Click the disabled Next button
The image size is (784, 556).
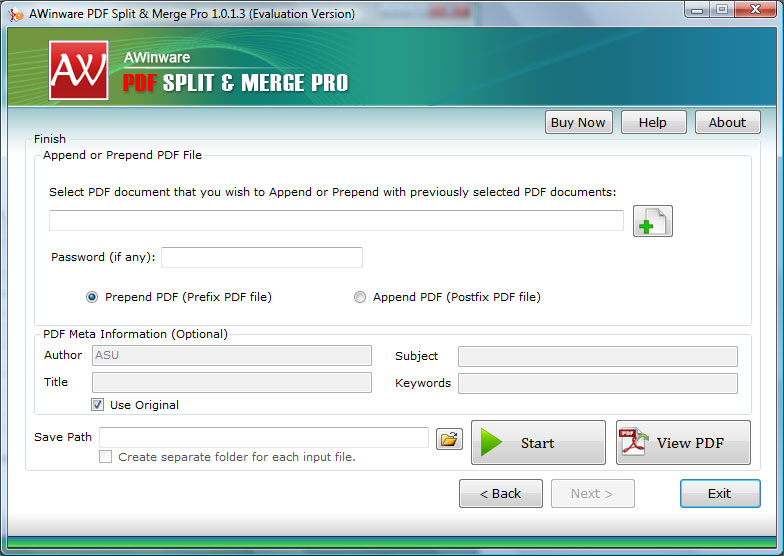pyautogui.click(x=592, y=494)
